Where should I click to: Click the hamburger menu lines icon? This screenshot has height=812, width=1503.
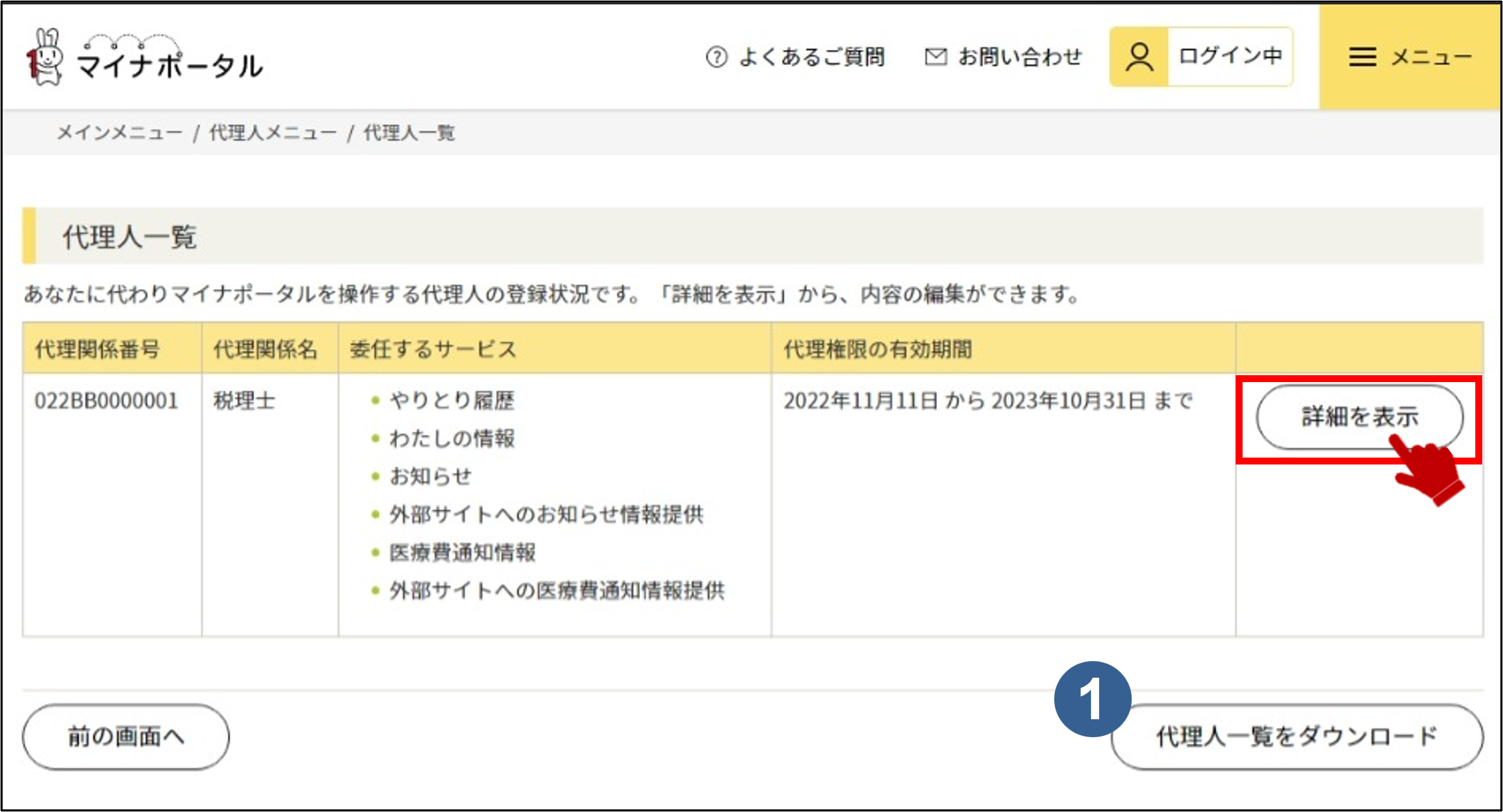[1362, 57]
